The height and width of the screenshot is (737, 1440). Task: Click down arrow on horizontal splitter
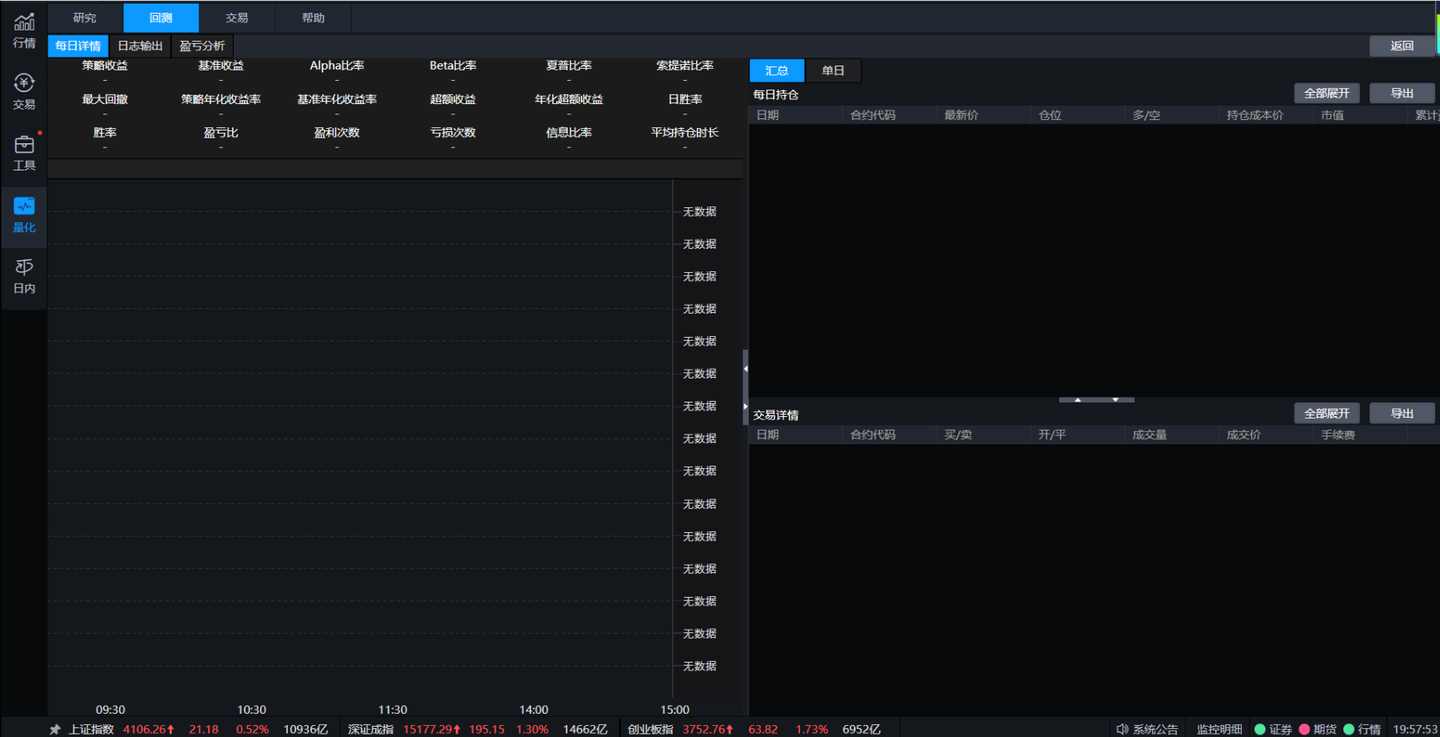pos(1115,400)
